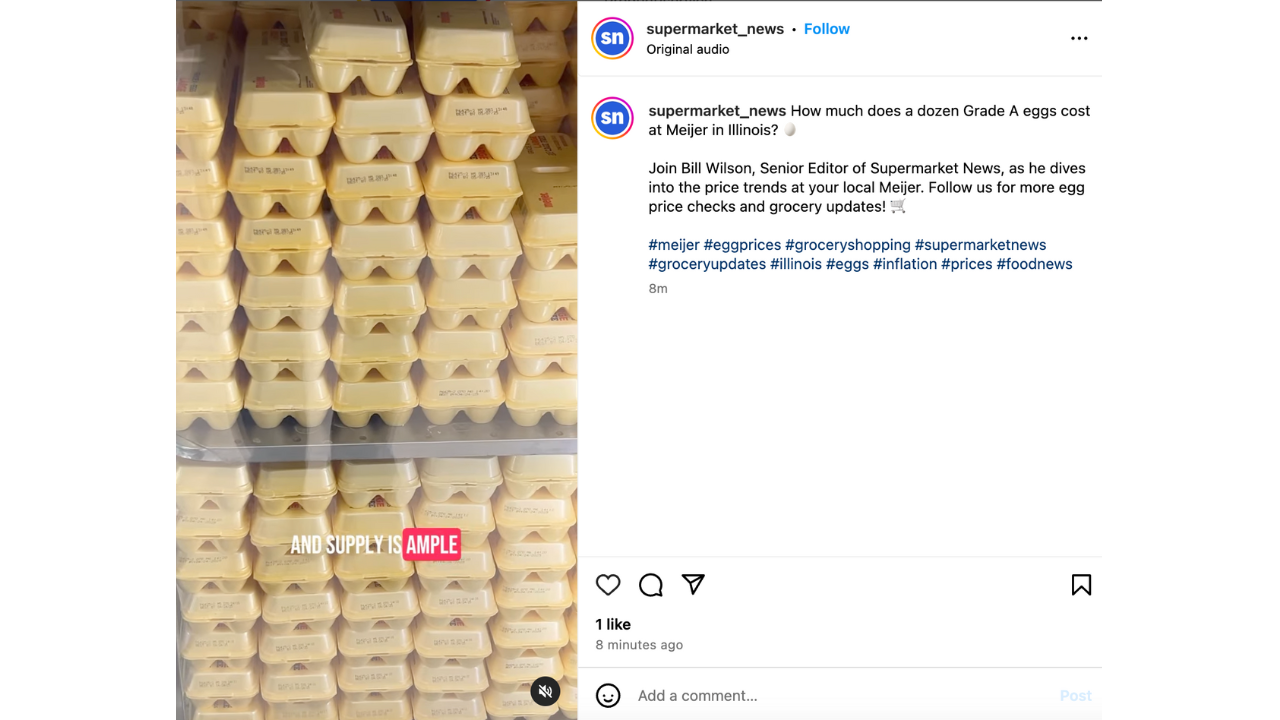1280x720 pixels.
Task: View post timestamp by clicking 8 minutes ago
Action: (639, 645)
